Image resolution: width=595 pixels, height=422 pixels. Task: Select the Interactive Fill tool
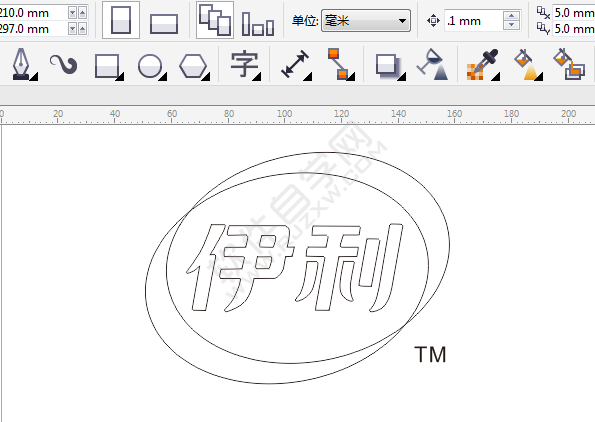coord(527,65)
